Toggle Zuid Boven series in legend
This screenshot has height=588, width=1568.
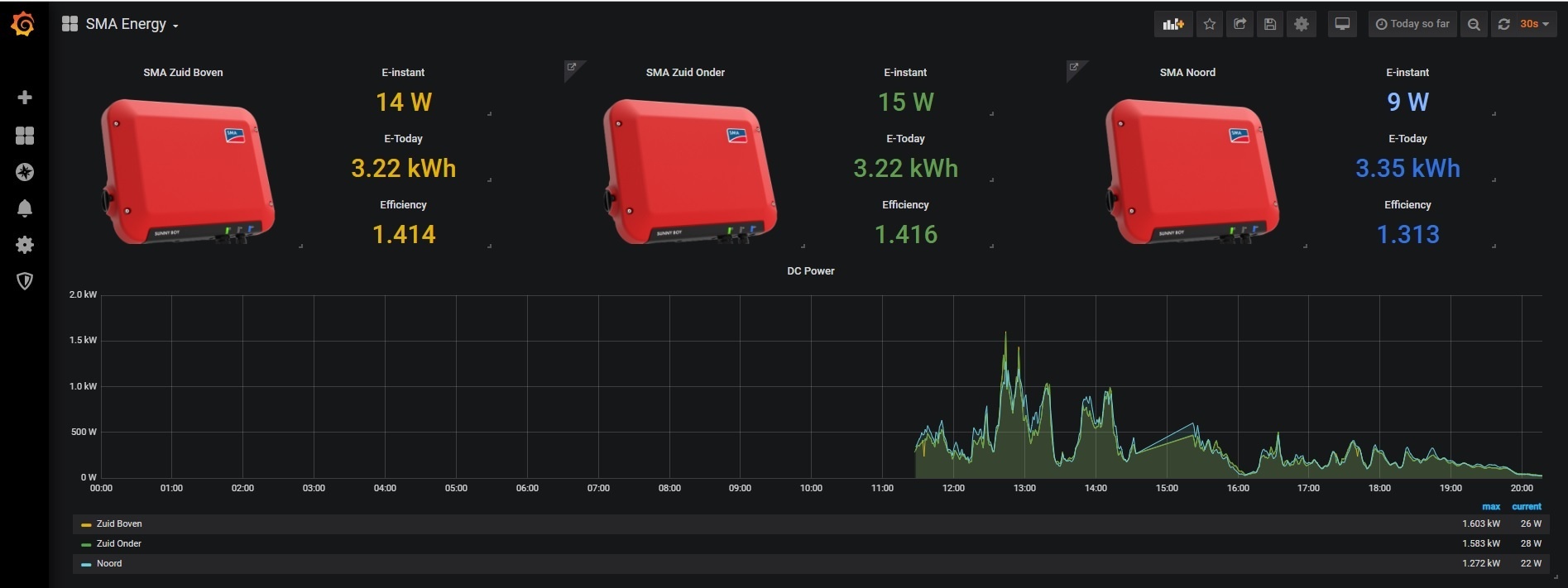pyautogui.click(x=119, y=523)
